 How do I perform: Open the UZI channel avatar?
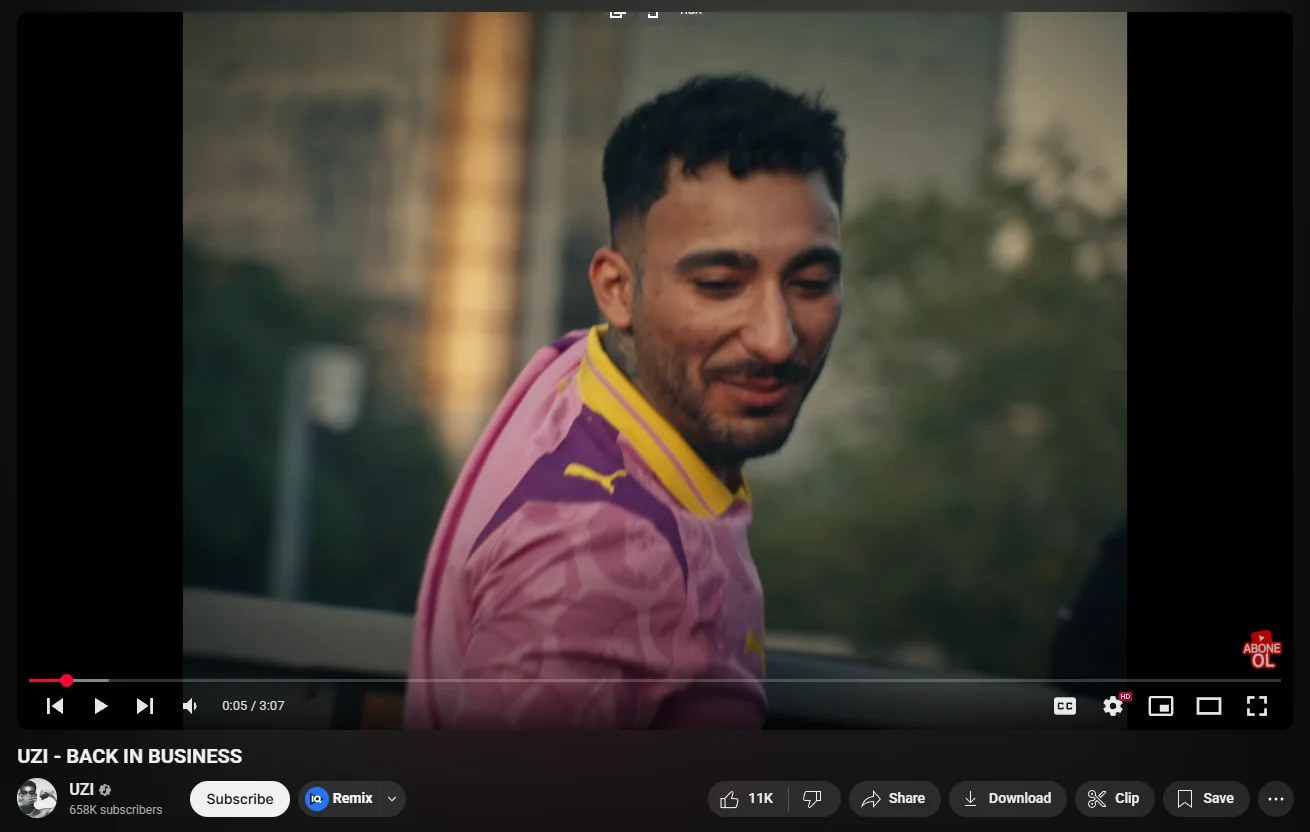tap(37, 798)
